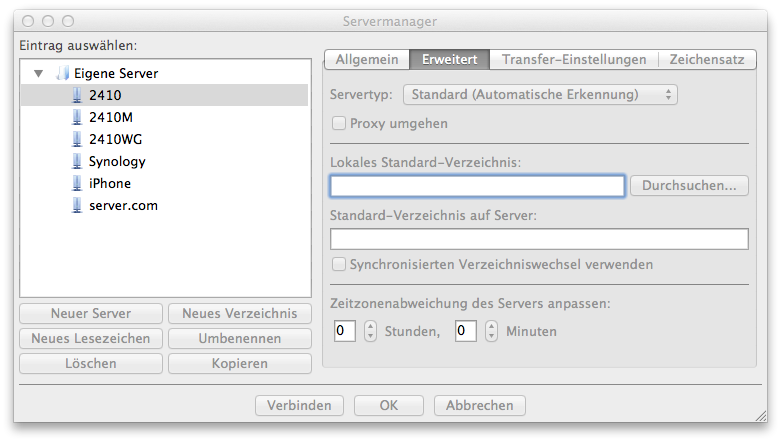Click the Eigene Server folder icon
The width and height of the screenshot is (781, 442).
click(x=62, y=73)
